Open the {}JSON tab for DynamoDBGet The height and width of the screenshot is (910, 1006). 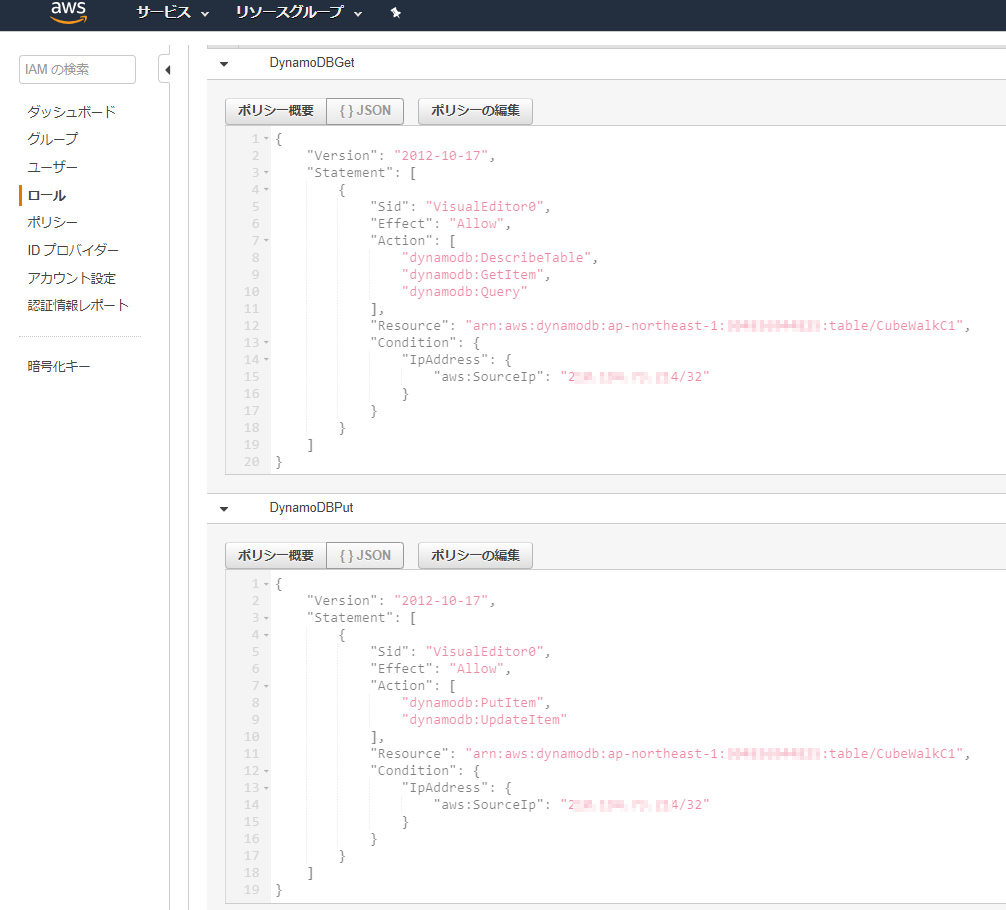coord(364,111)
